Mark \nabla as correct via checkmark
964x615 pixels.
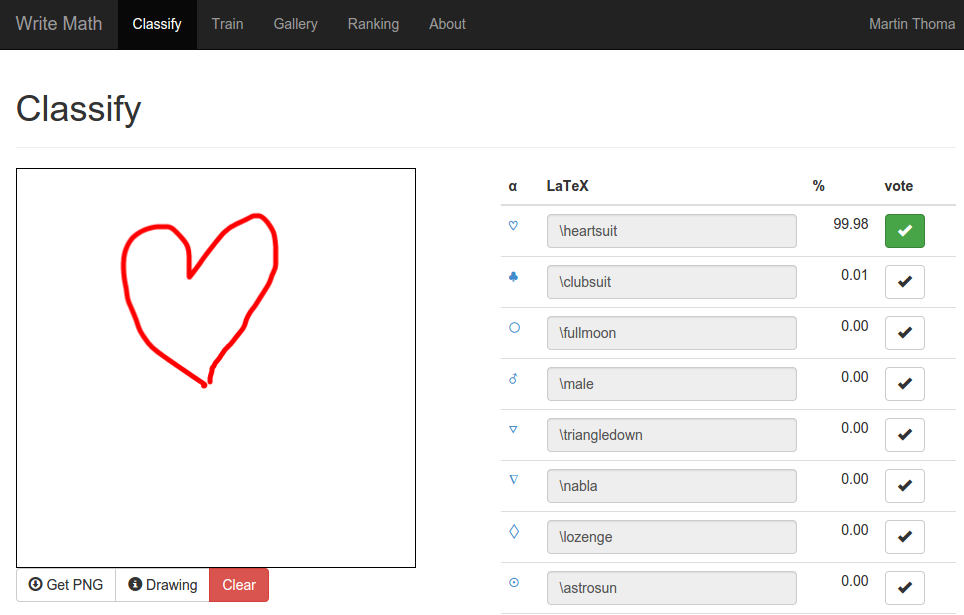[904, 486]
